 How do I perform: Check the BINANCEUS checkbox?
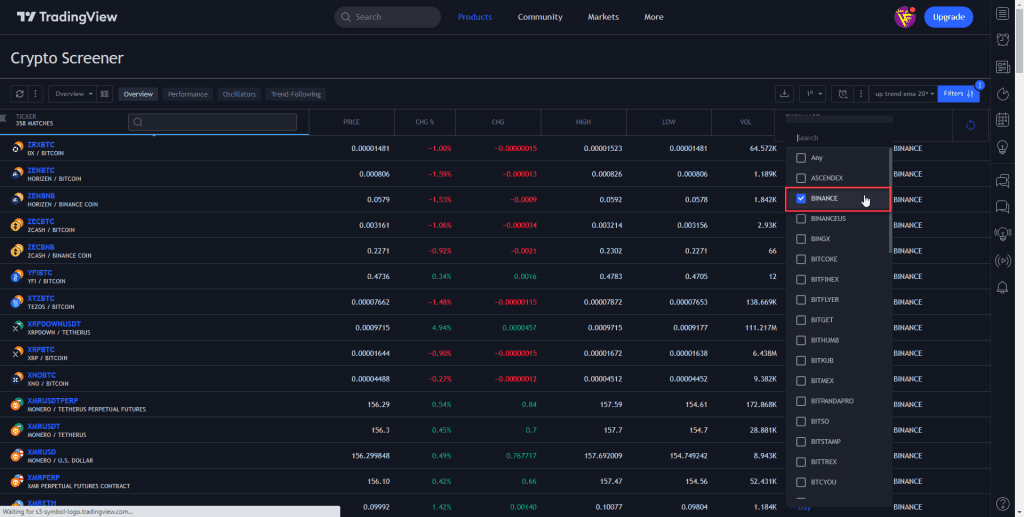click(801, 219)
